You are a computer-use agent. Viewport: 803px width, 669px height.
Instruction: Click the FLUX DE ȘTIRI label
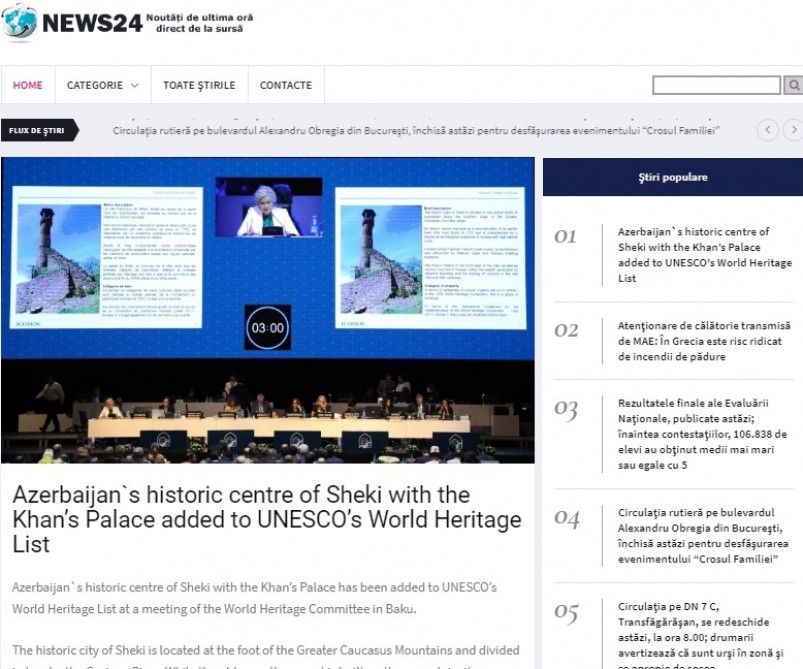[37, 130]
